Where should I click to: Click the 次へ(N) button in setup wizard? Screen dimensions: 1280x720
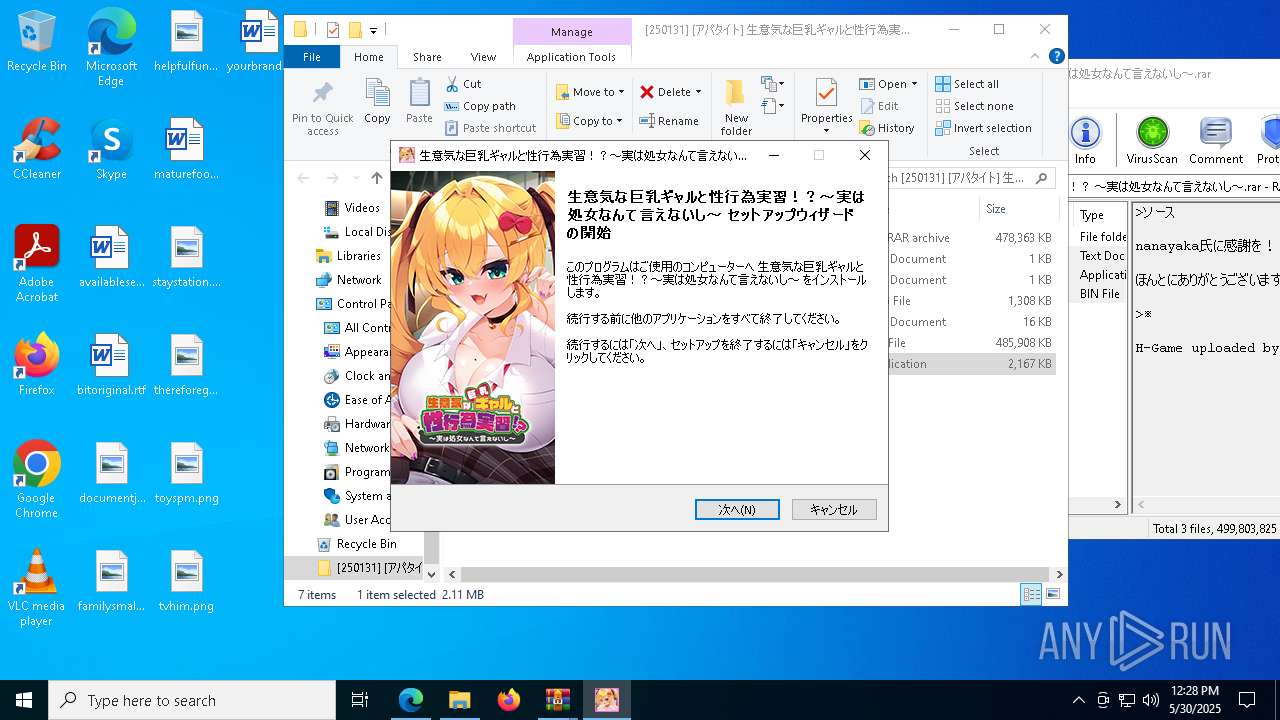737,510
